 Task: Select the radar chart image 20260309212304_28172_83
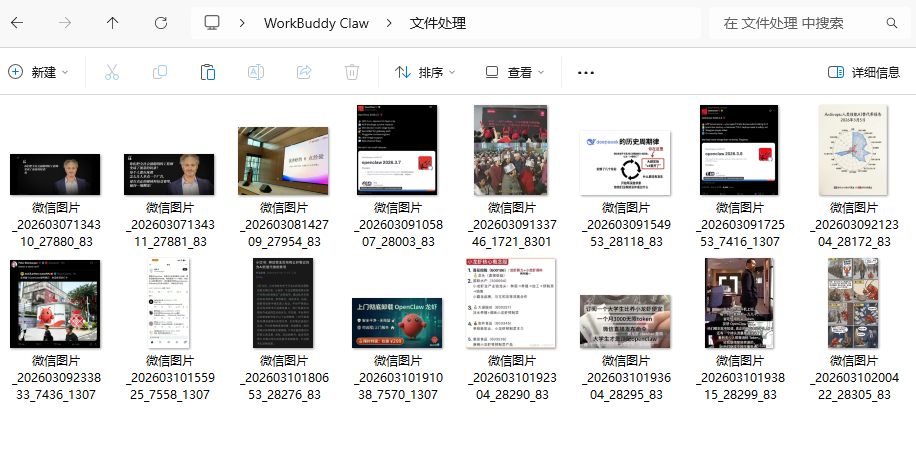pos(853,149)
